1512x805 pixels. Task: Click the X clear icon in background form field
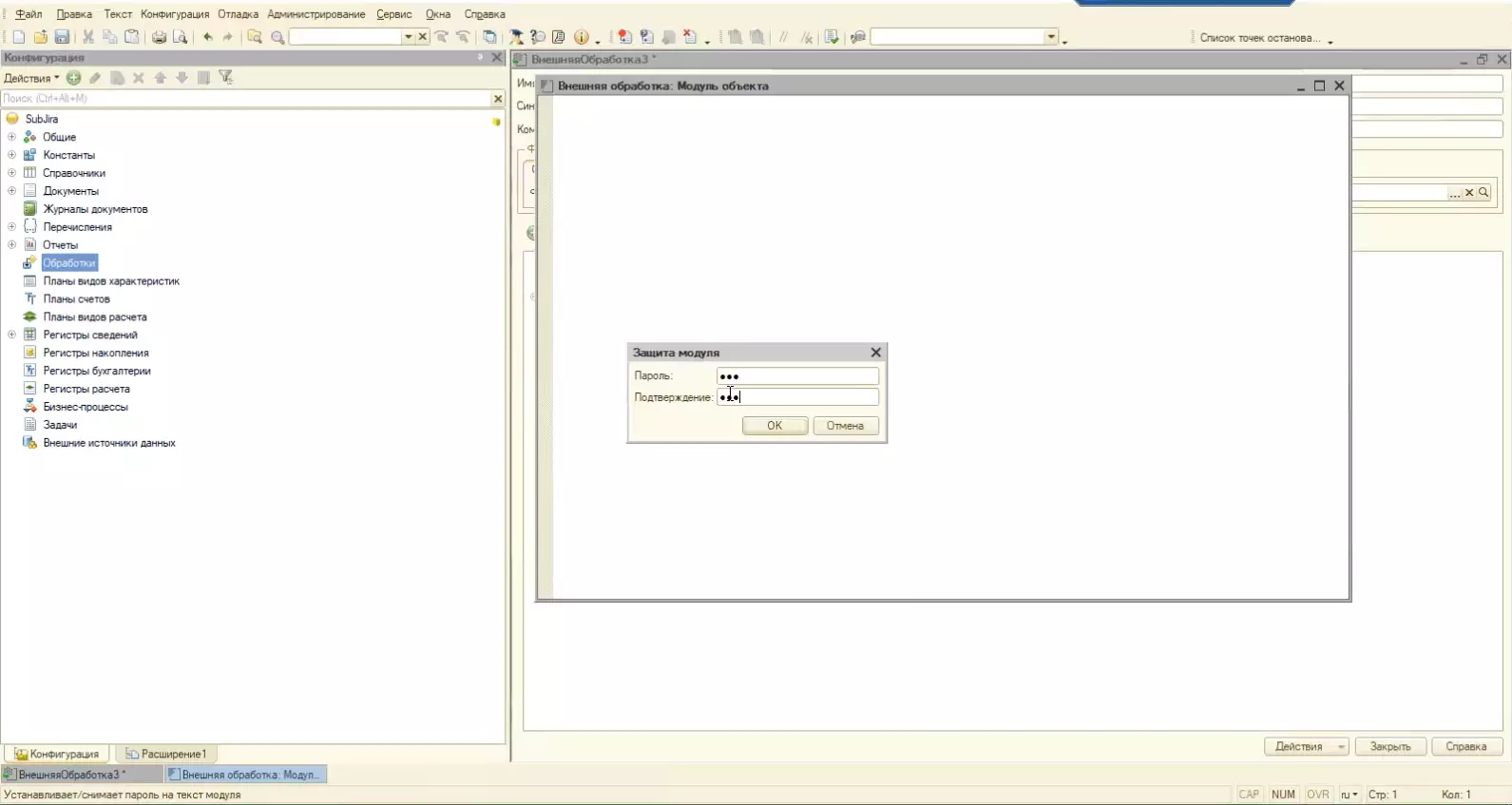(x=1469, y=193)
